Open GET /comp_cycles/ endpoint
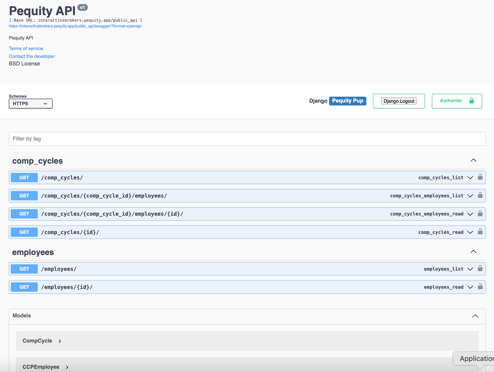 pos(247,177)
